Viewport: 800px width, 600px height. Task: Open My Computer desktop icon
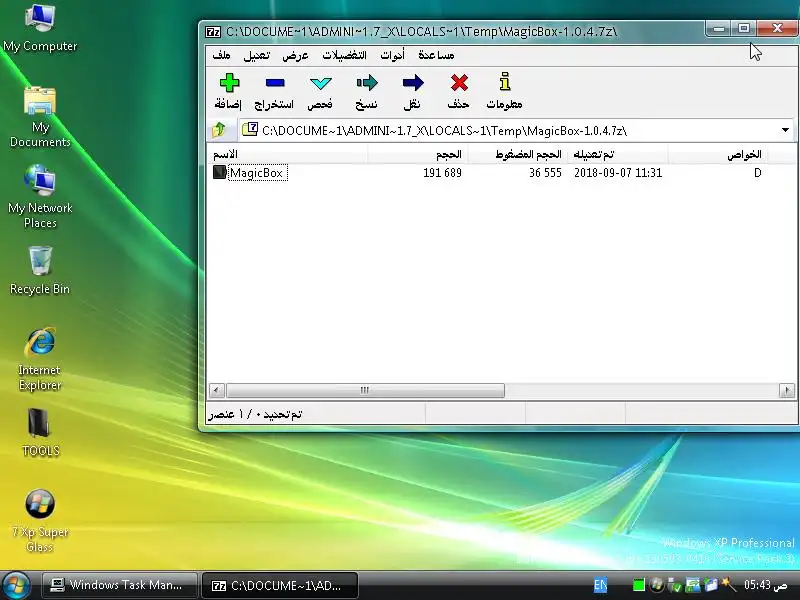click(40, 27)
